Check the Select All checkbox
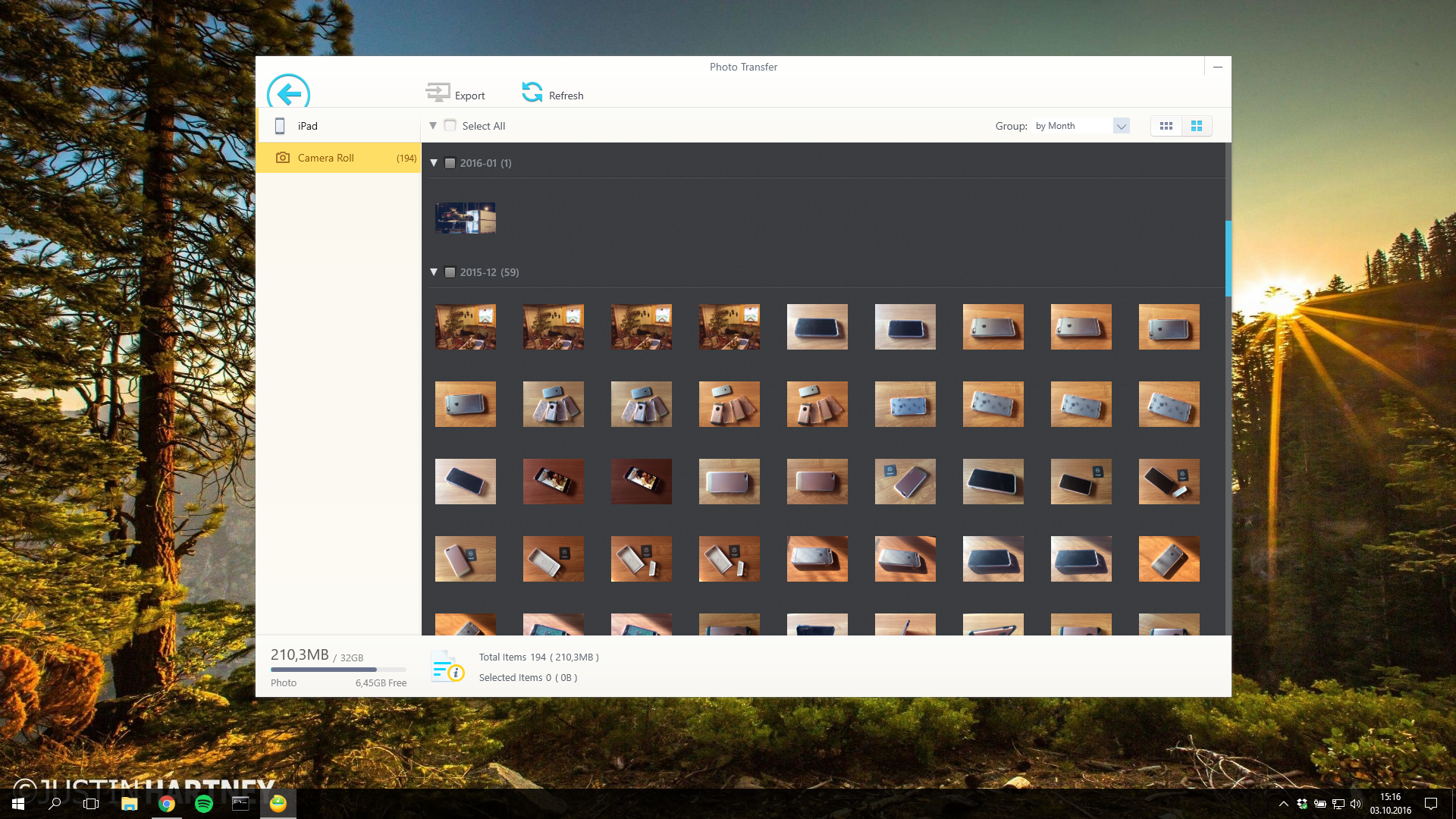The height and width of the screenshot is (819, 1456). point(450,126)
